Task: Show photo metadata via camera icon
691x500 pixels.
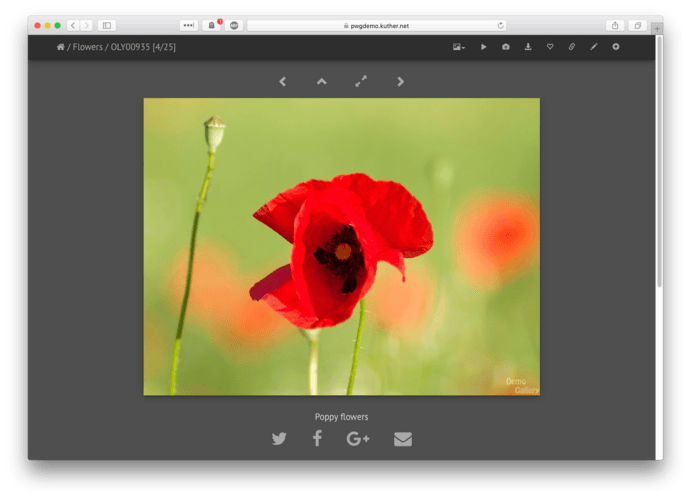Action: coord(505,47)
